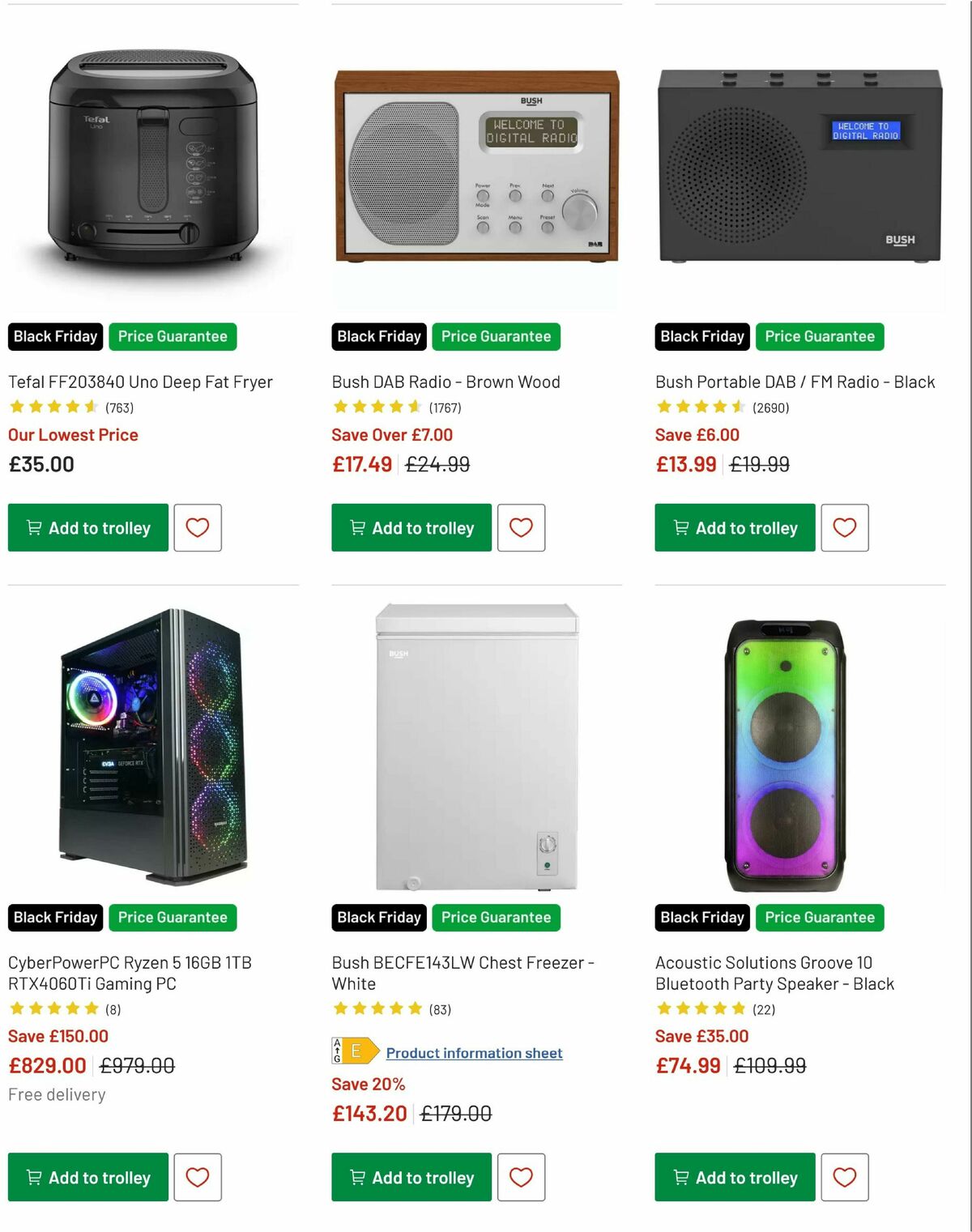
Task: Click the heart icon for the Bush Chest Freezer
Action: tap(522, 1178)
